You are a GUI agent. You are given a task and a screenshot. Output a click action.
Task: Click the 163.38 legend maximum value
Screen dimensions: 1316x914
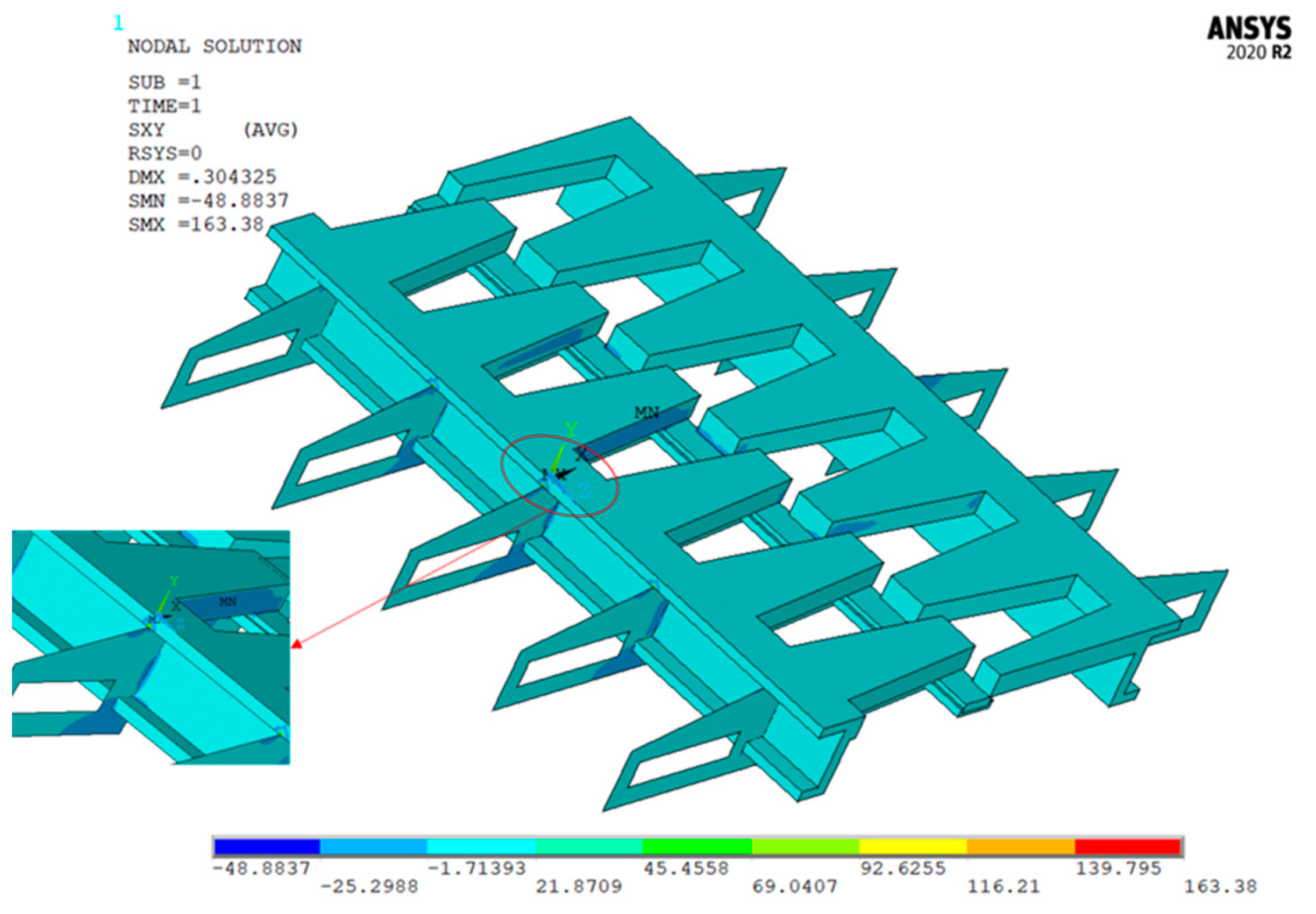pyautogui.click(x=1220, y=887)
